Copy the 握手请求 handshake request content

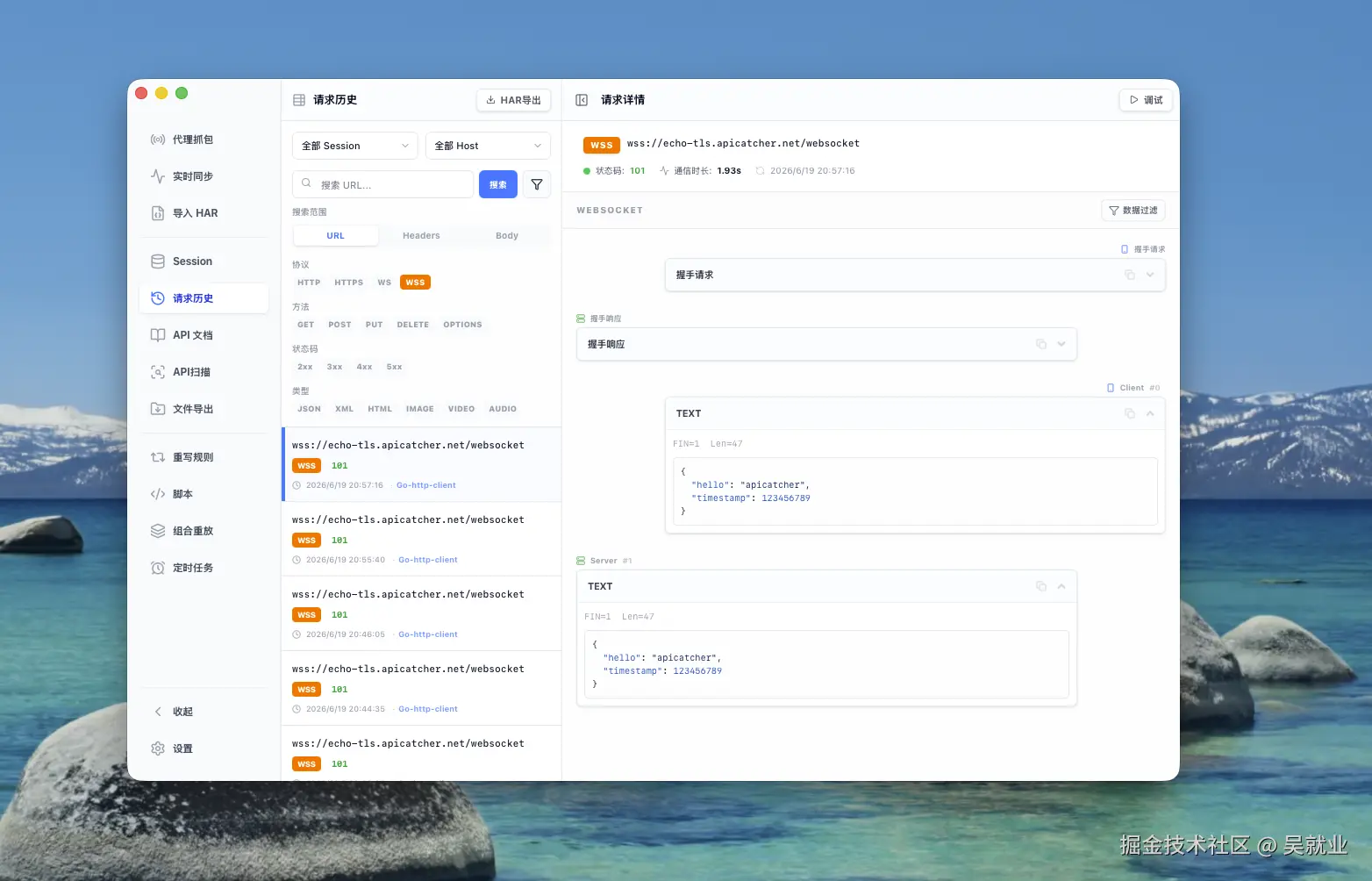tap(1130, 275)
